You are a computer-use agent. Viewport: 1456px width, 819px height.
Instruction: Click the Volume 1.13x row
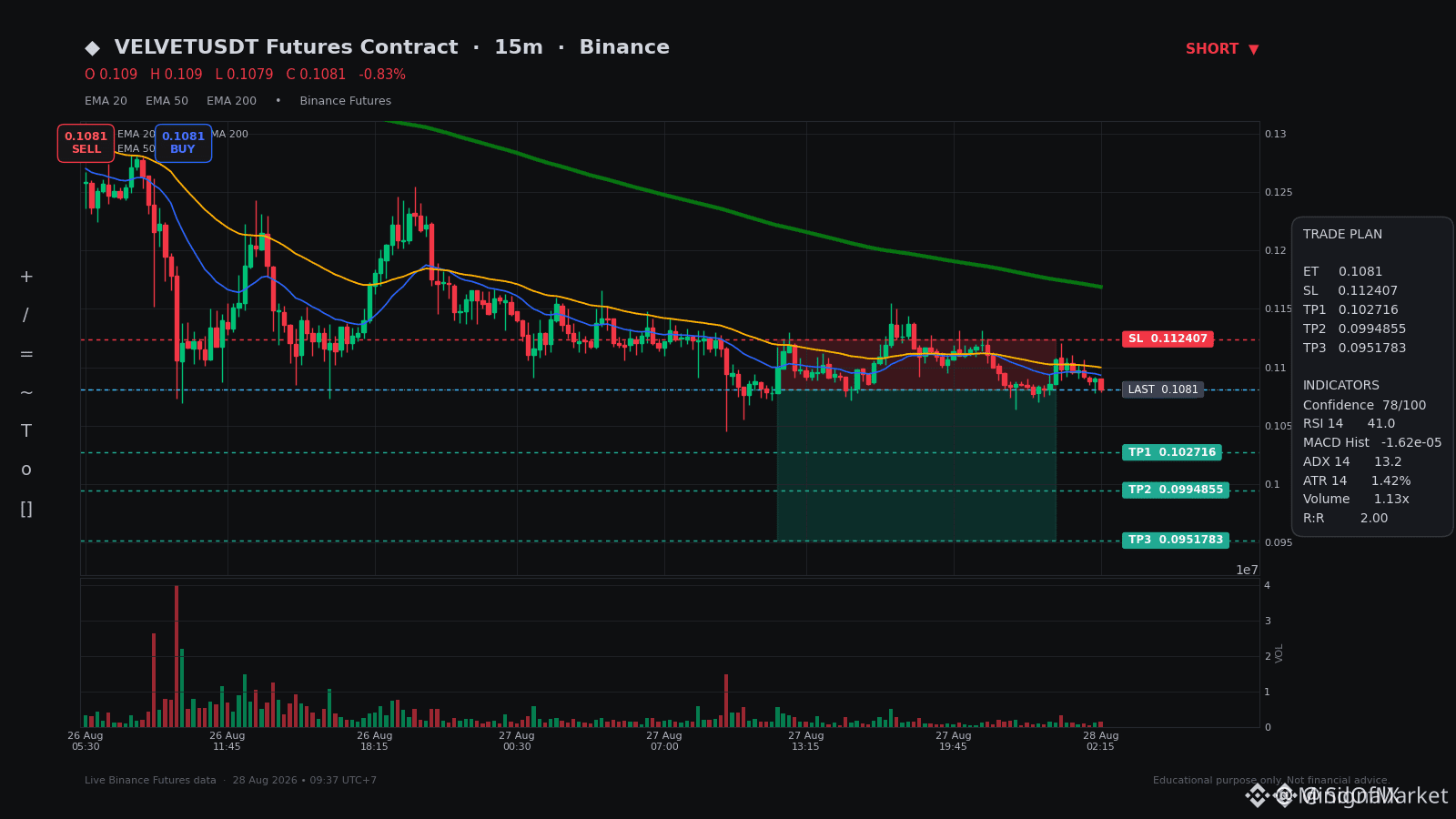pyautogui.click(x=1356, y=499)
